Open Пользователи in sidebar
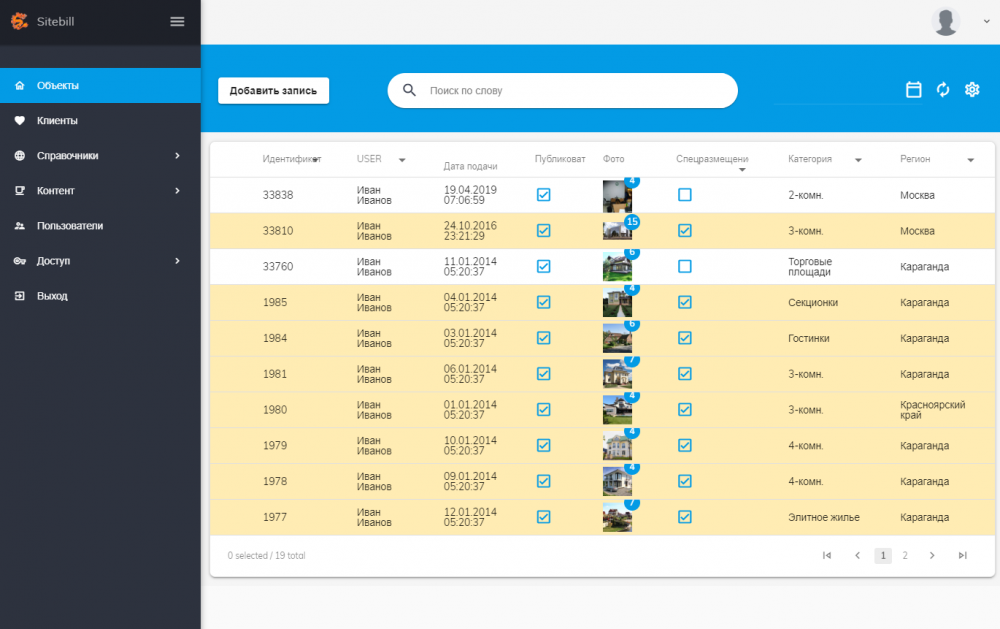 coord(100,226)
